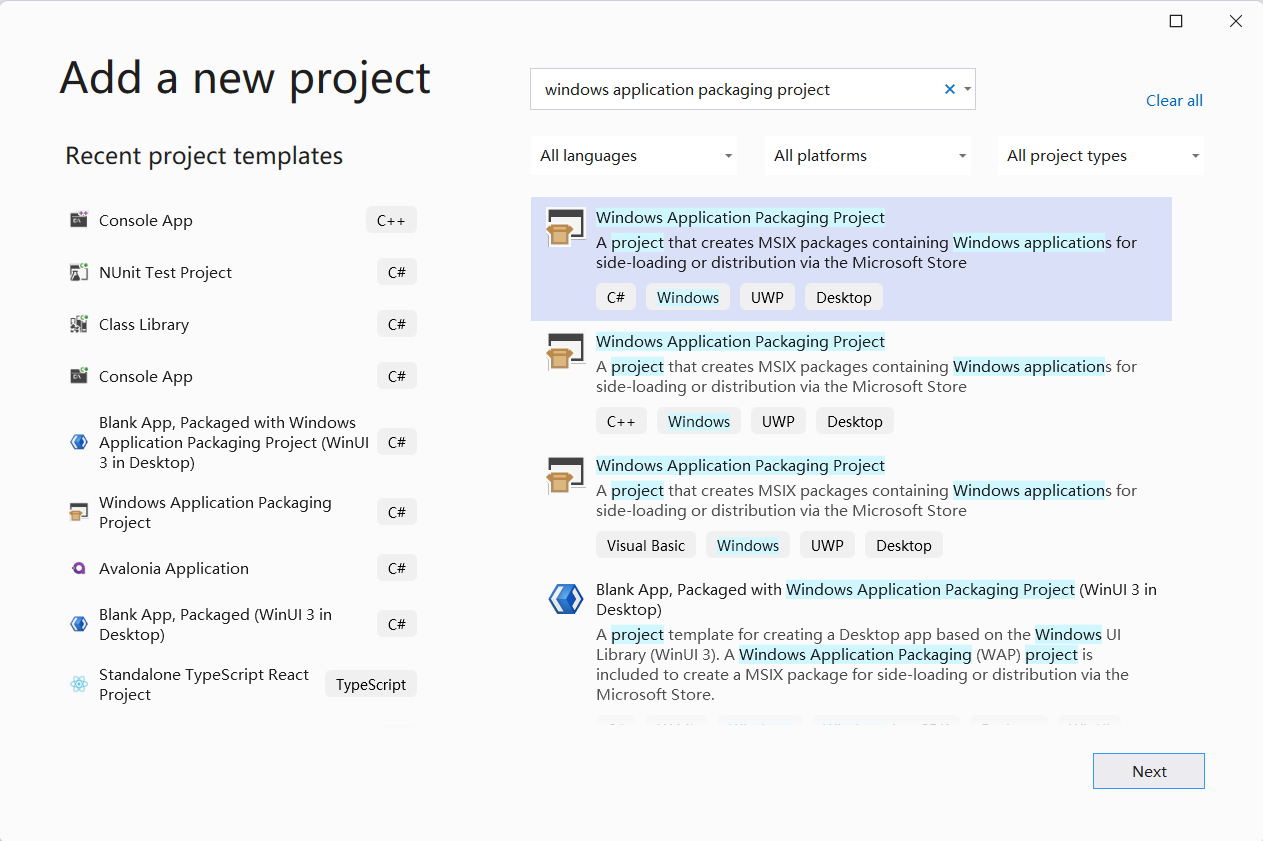Click the Class Library template icon
The width and height of the screenshot is (1263, 841).
[x=79, y=324]
